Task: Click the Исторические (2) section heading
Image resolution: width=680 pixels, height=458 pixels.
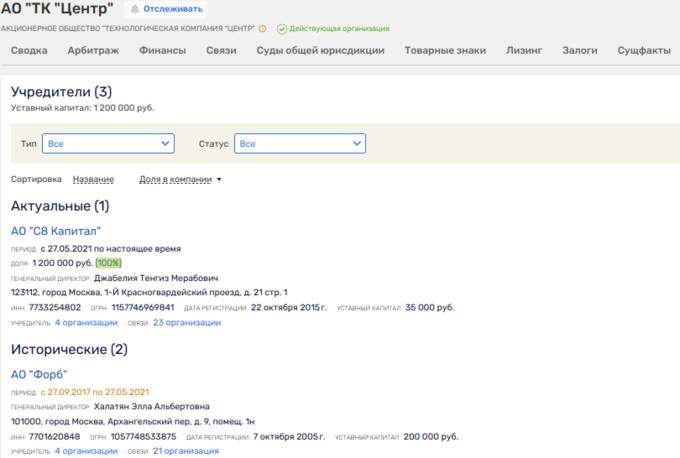Action: [69, 350]
